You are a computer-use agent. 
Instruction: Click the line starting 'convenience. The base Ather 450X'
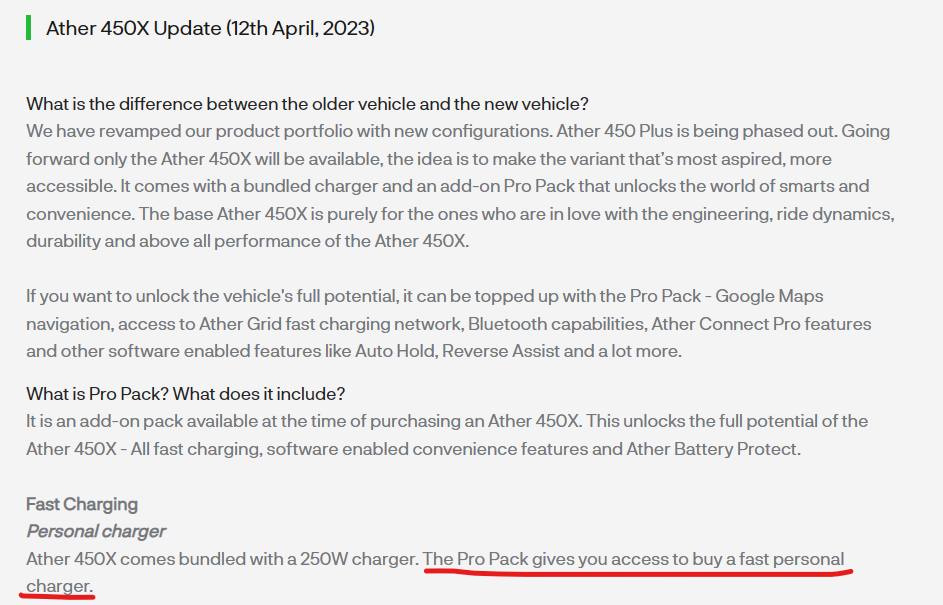461,213
